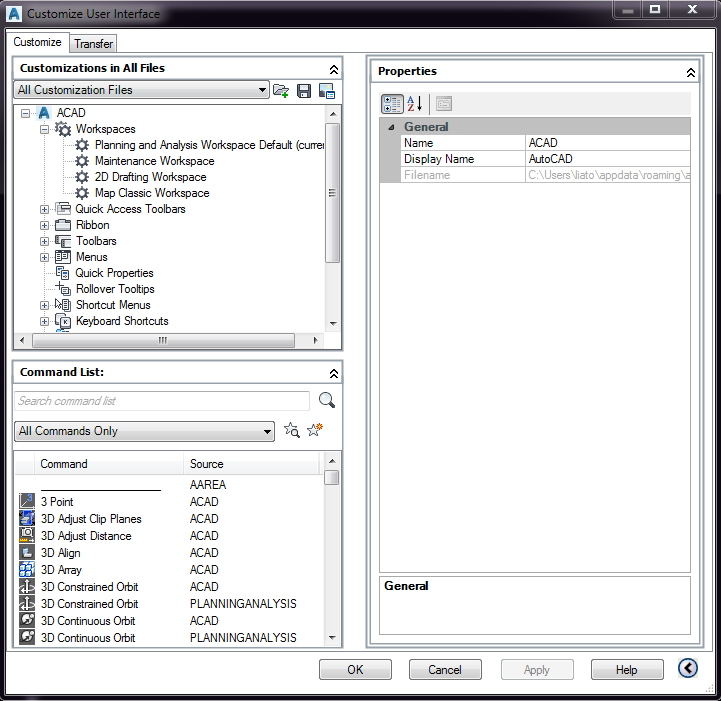Select the Customize tab
Screen dimensions: 721x701
(x=37, y=42)
